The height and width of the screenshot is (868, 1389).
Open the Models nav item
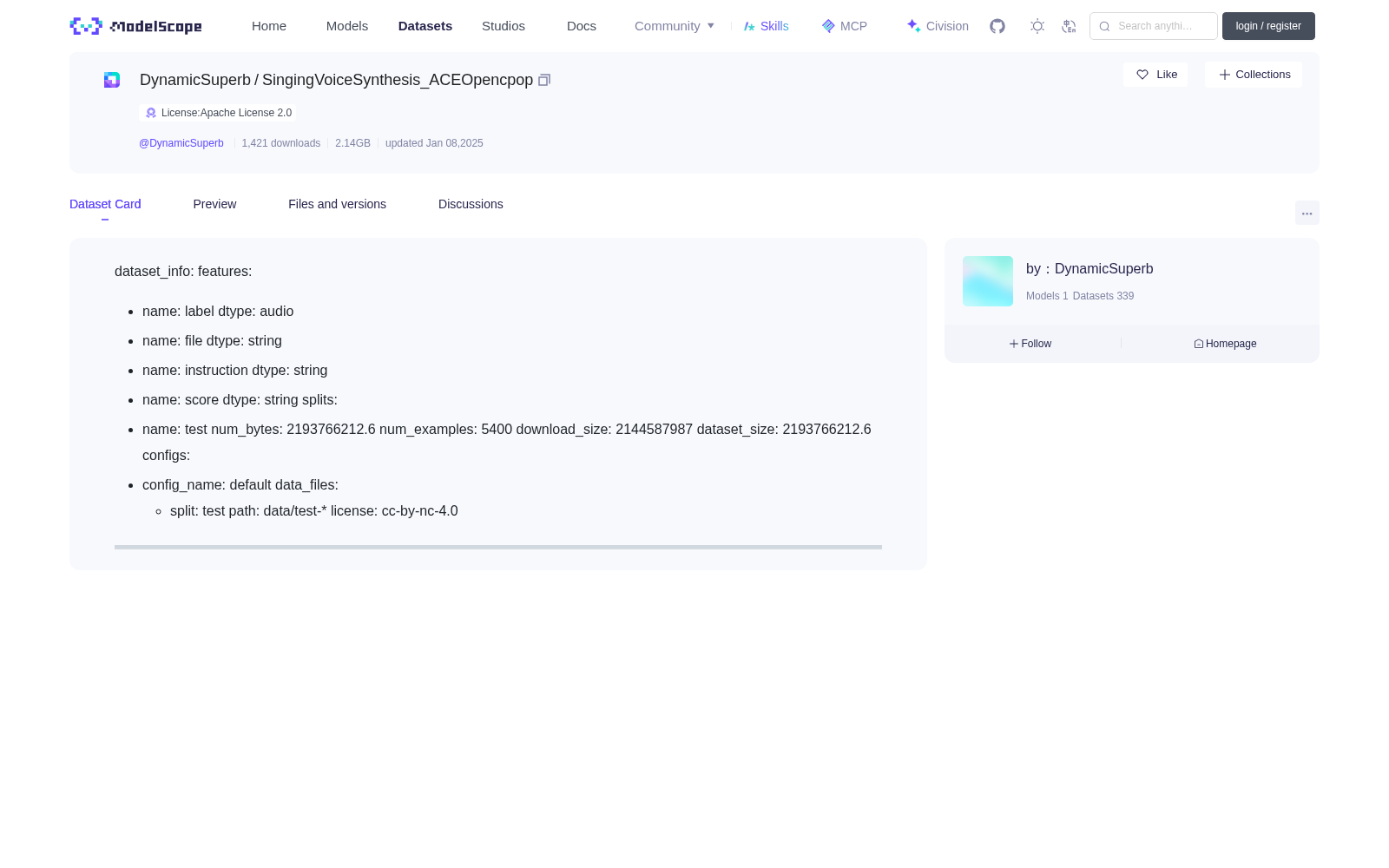(347, 26)
